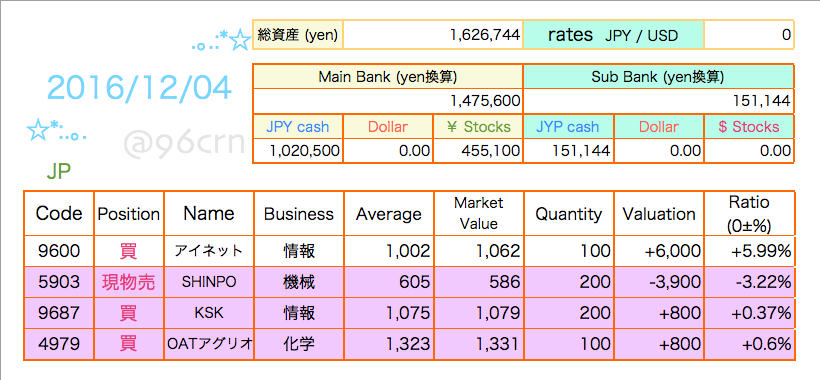Viewport: 820px width, 380px height.
Task: Select the total assets value 1,626,744
Action: pos(433,35)
